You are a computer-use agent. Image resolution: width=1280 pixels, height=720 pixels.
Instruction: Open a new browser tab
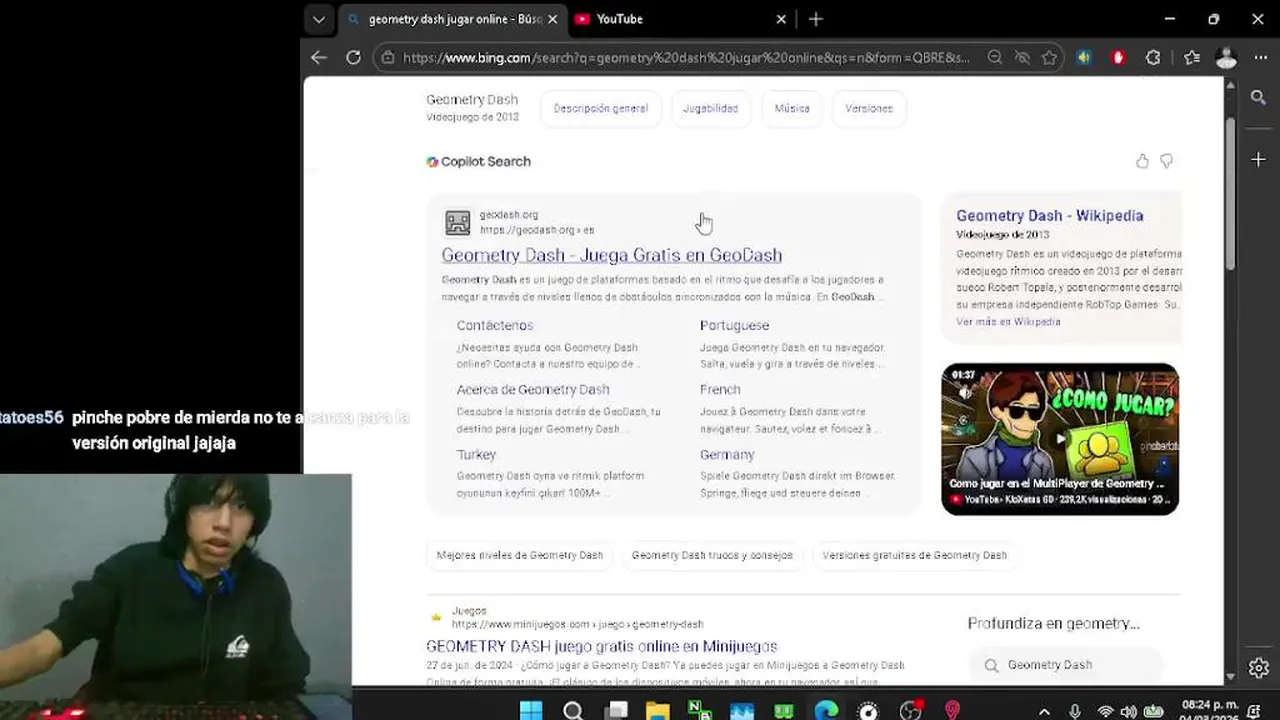click(816, 19)
